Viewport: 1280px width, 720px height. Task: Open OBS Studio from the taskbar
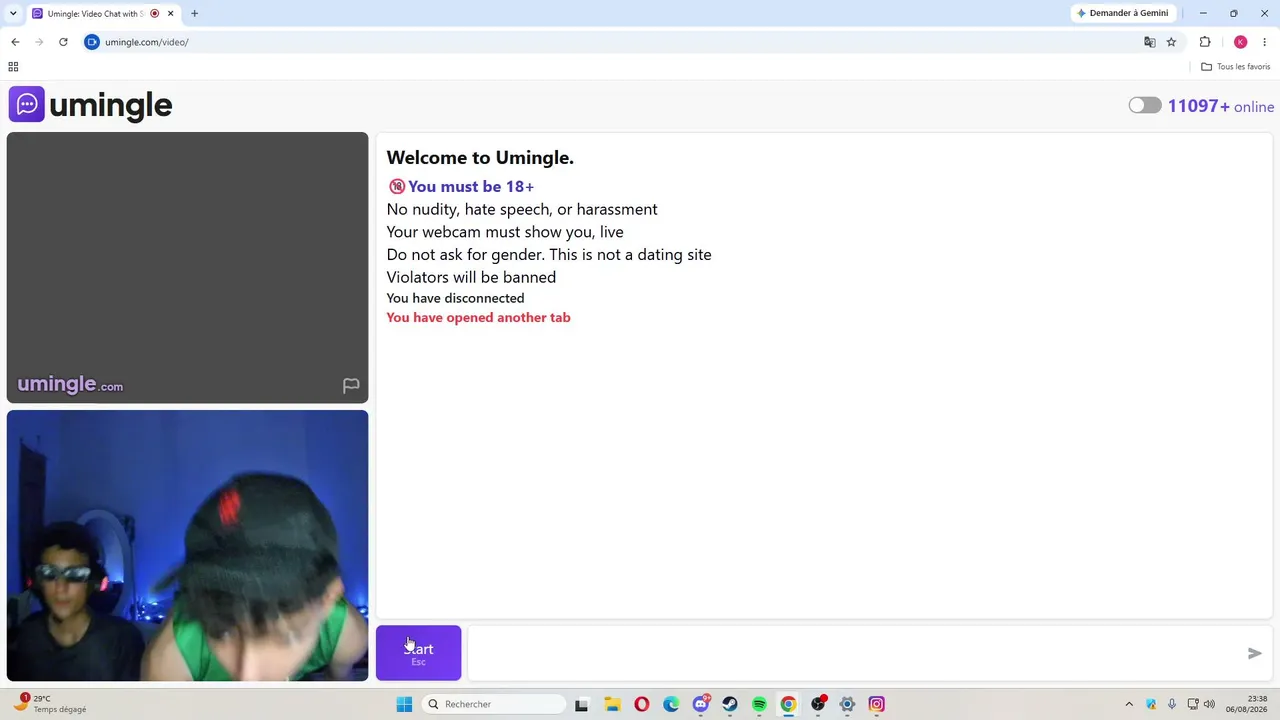pos(818,704)
